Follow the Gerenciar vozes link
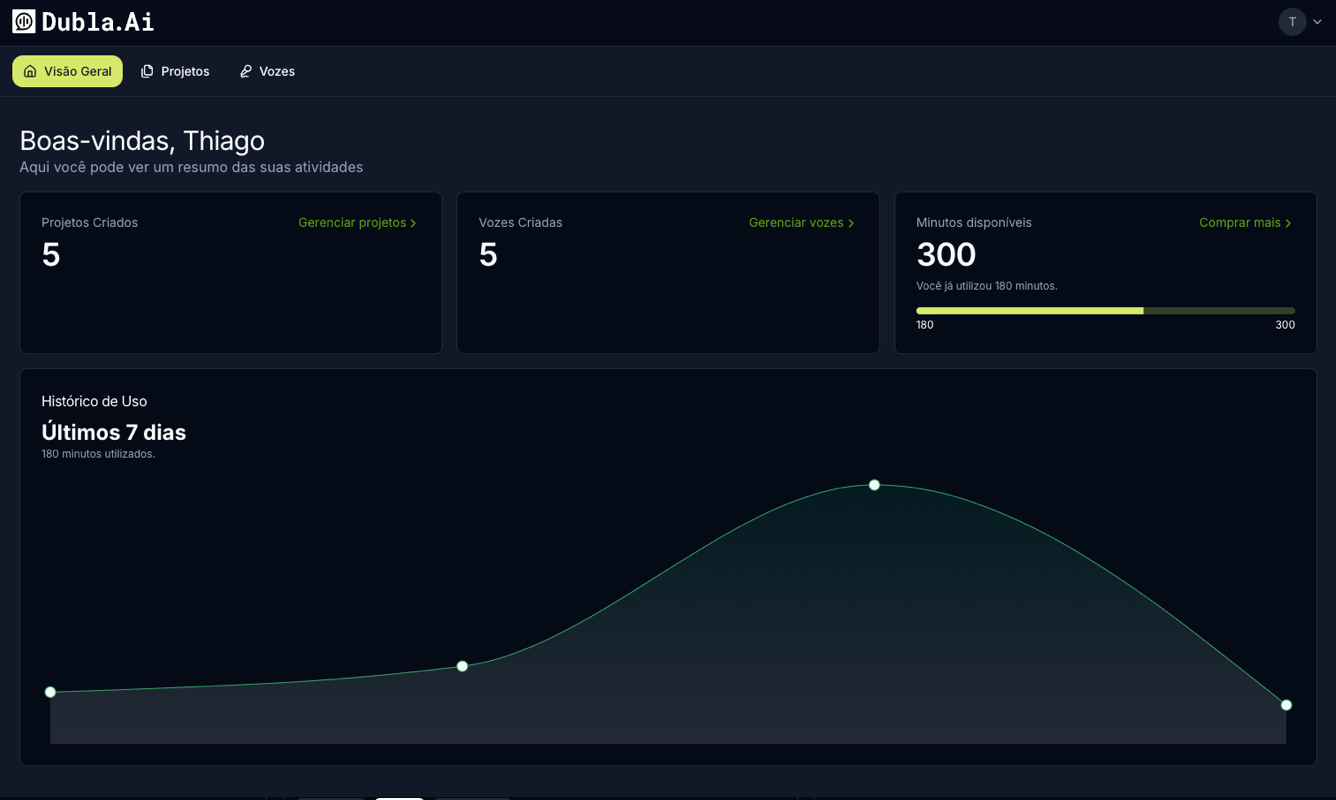Image resolution: width=1336 pixels, height=800 pixels. click(x=796, y=222)
